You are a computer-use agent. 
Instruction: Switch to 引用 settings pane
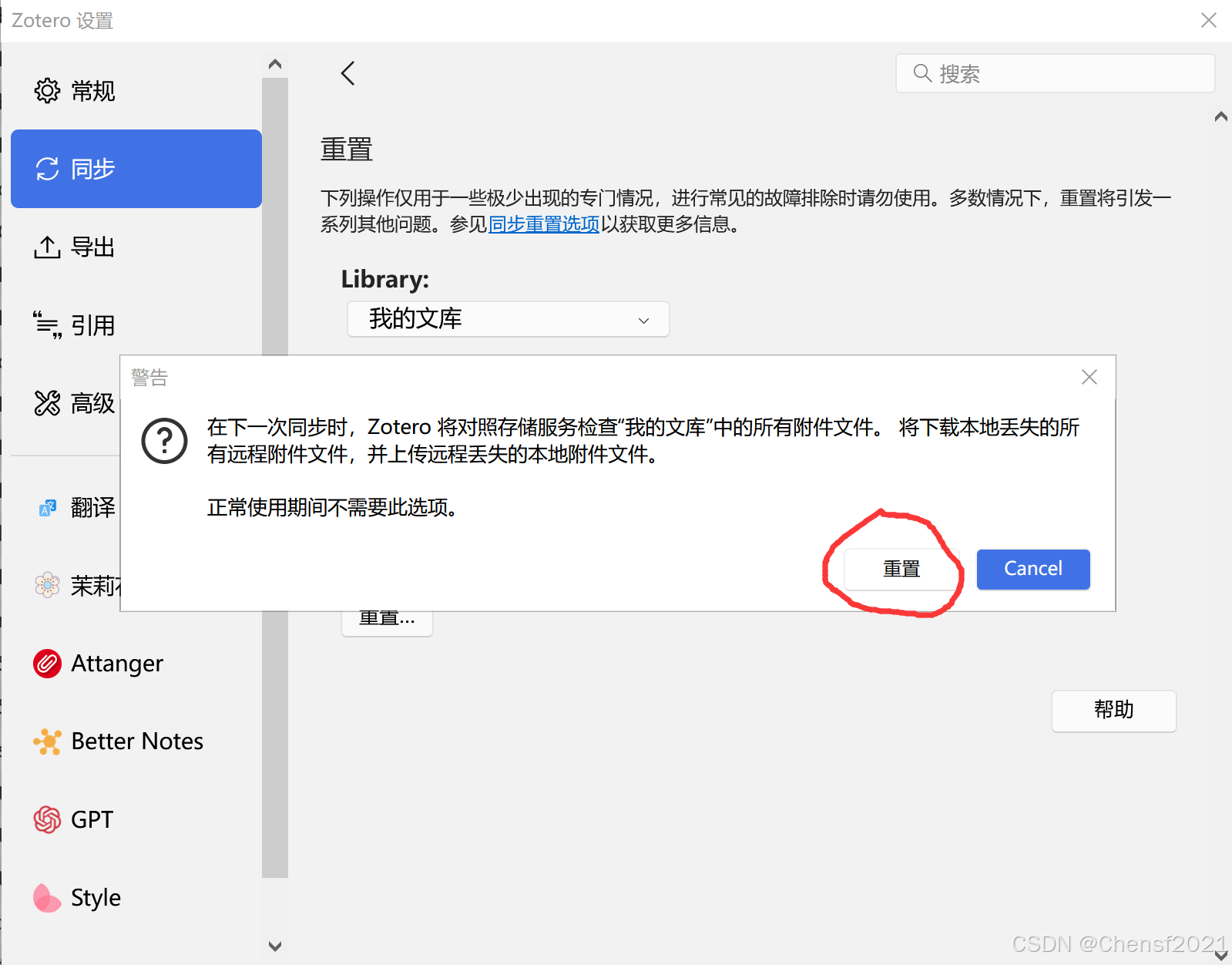[136, 325]
